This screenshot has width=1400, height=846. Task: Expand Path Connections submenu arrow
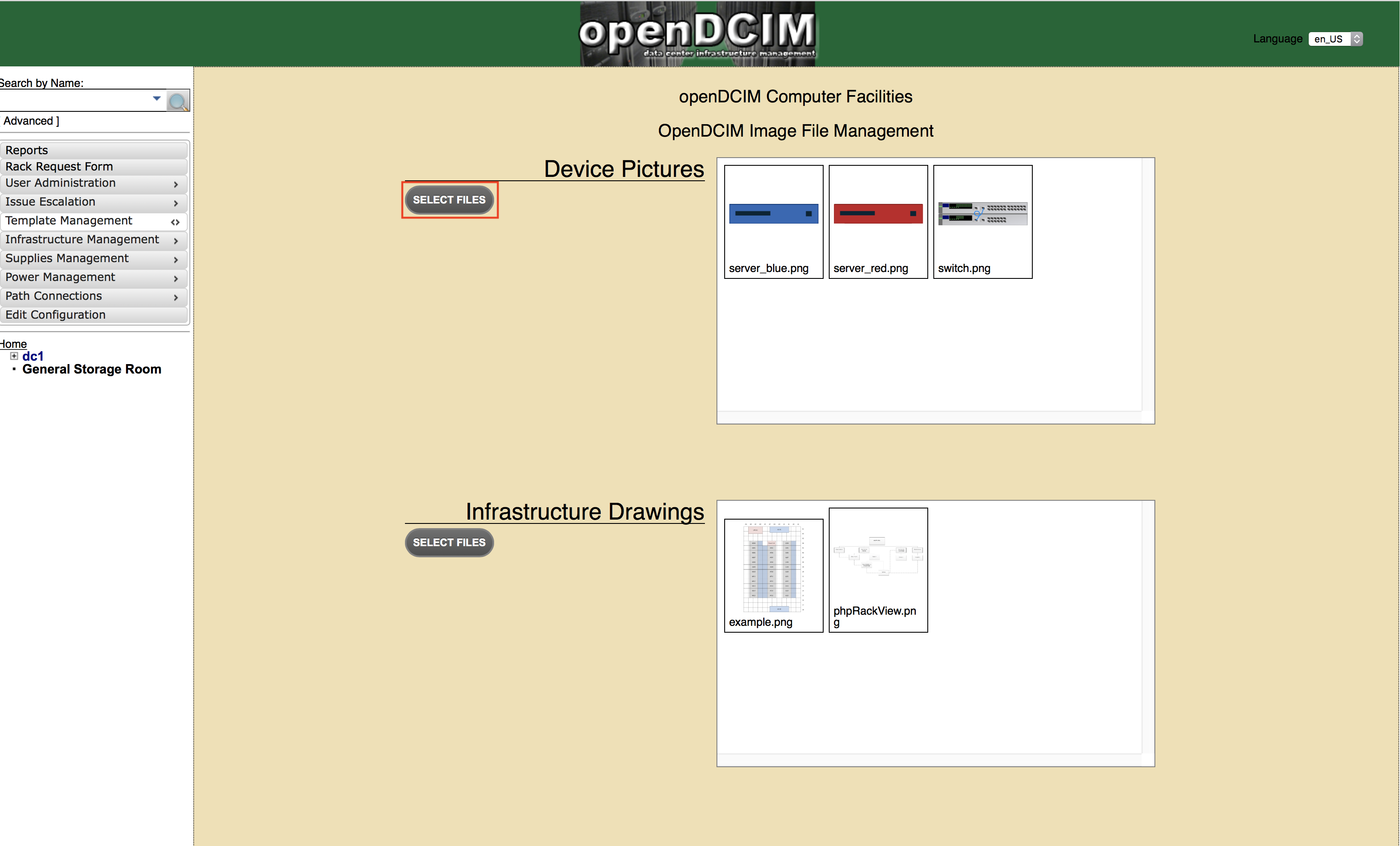tap(176, 297)
